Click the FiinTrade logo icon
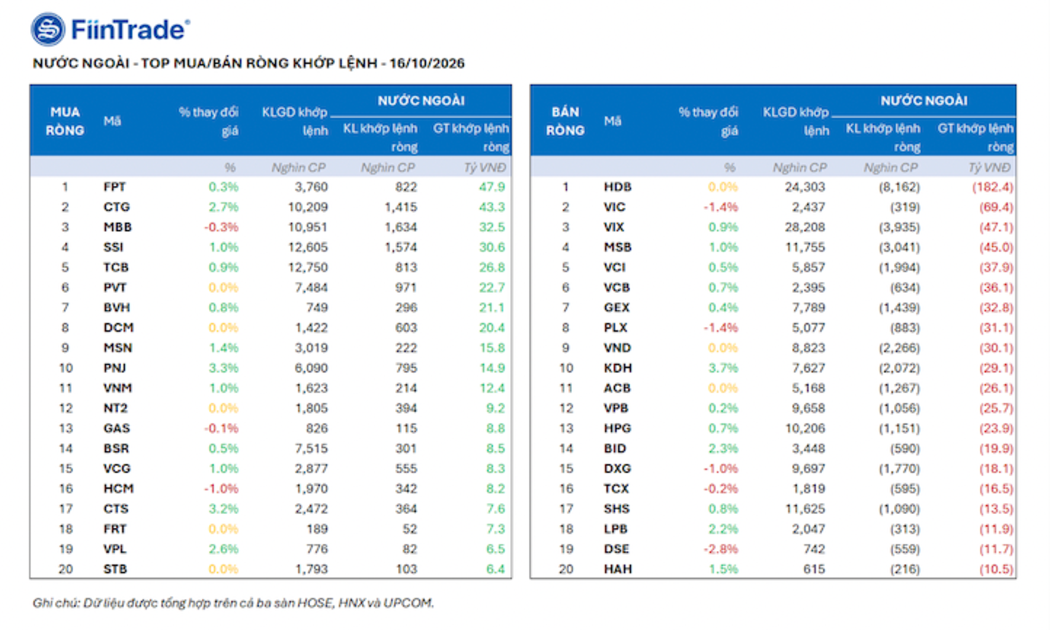This screenshot has width=1050, height=630. [48, 29]
